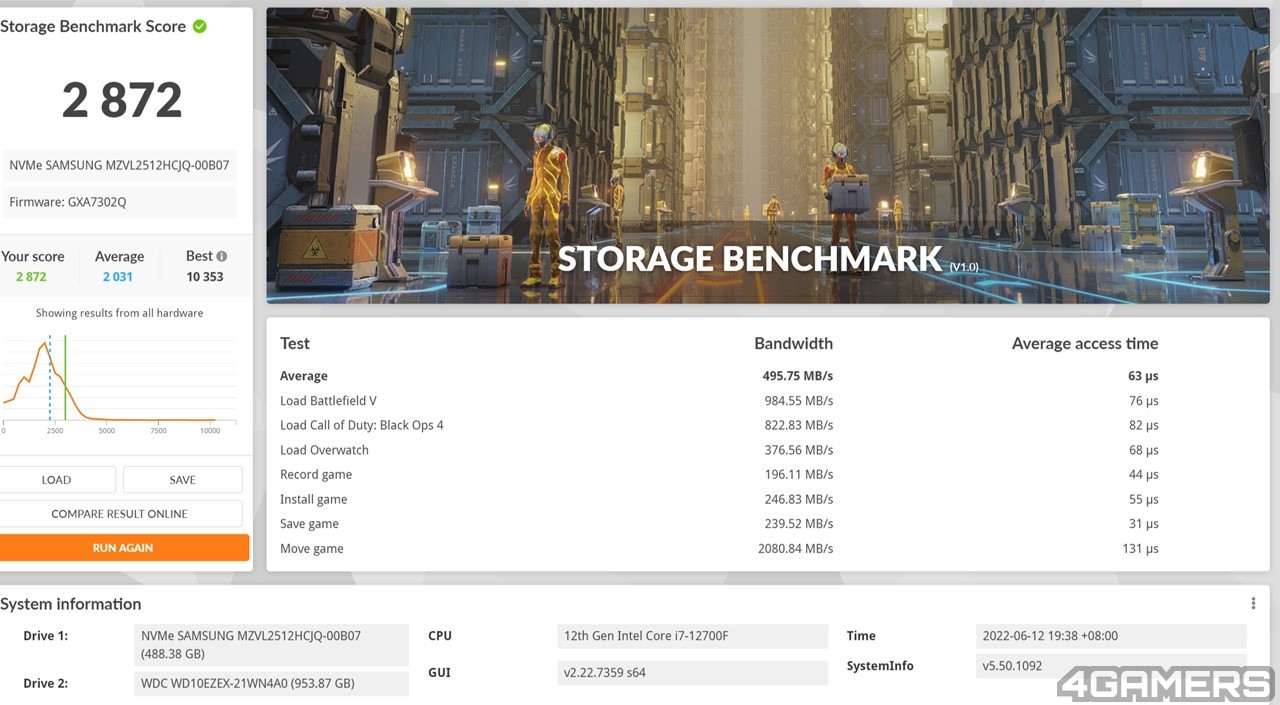Click the Your score value 2 872
The width and height of the screenshot is (1280, 705).
click(31, 277)
